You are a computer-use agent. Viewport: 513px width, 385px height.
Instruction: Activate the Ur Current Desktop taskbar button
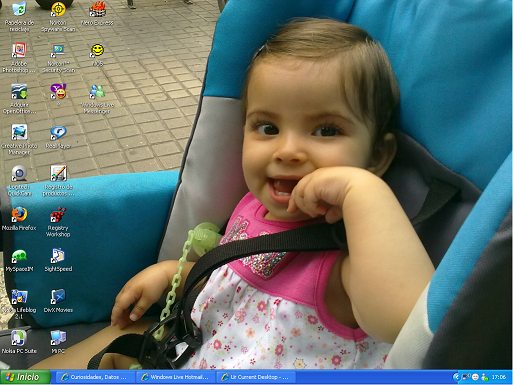(x=255, y=377)
